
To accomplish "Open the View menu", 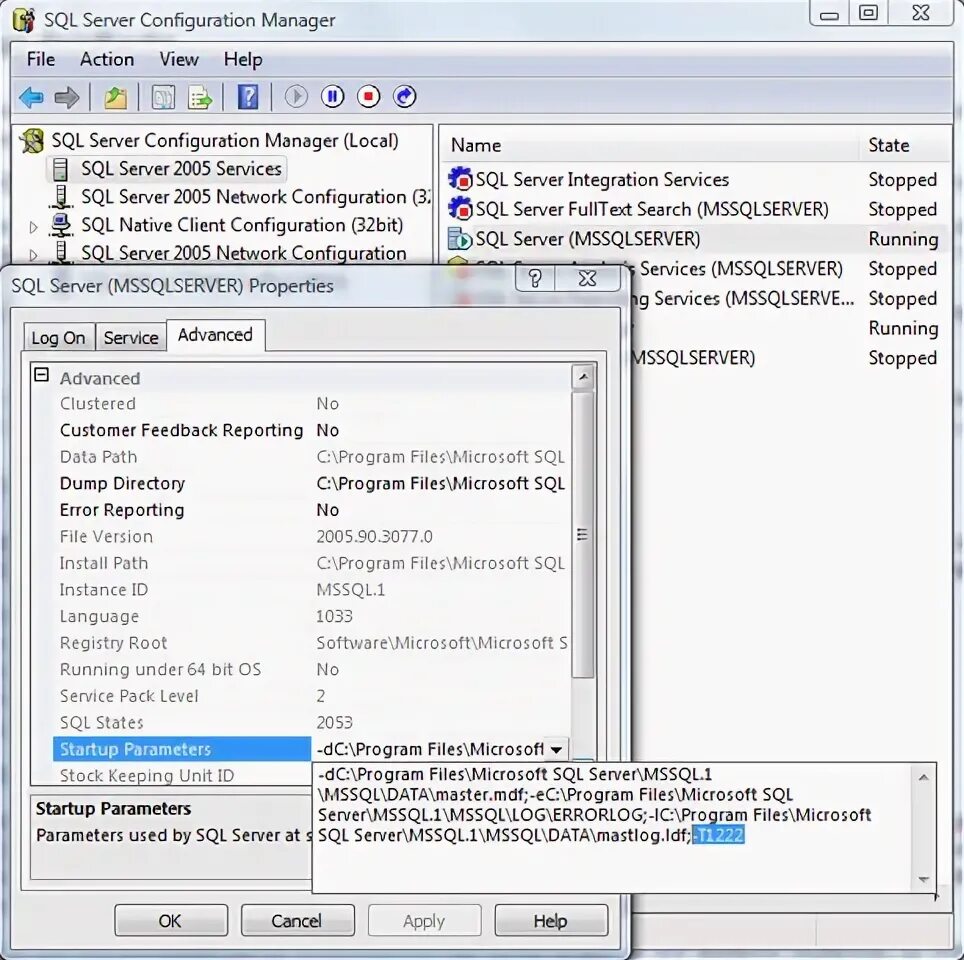I will pyautogui.click(x=179, y=59).
